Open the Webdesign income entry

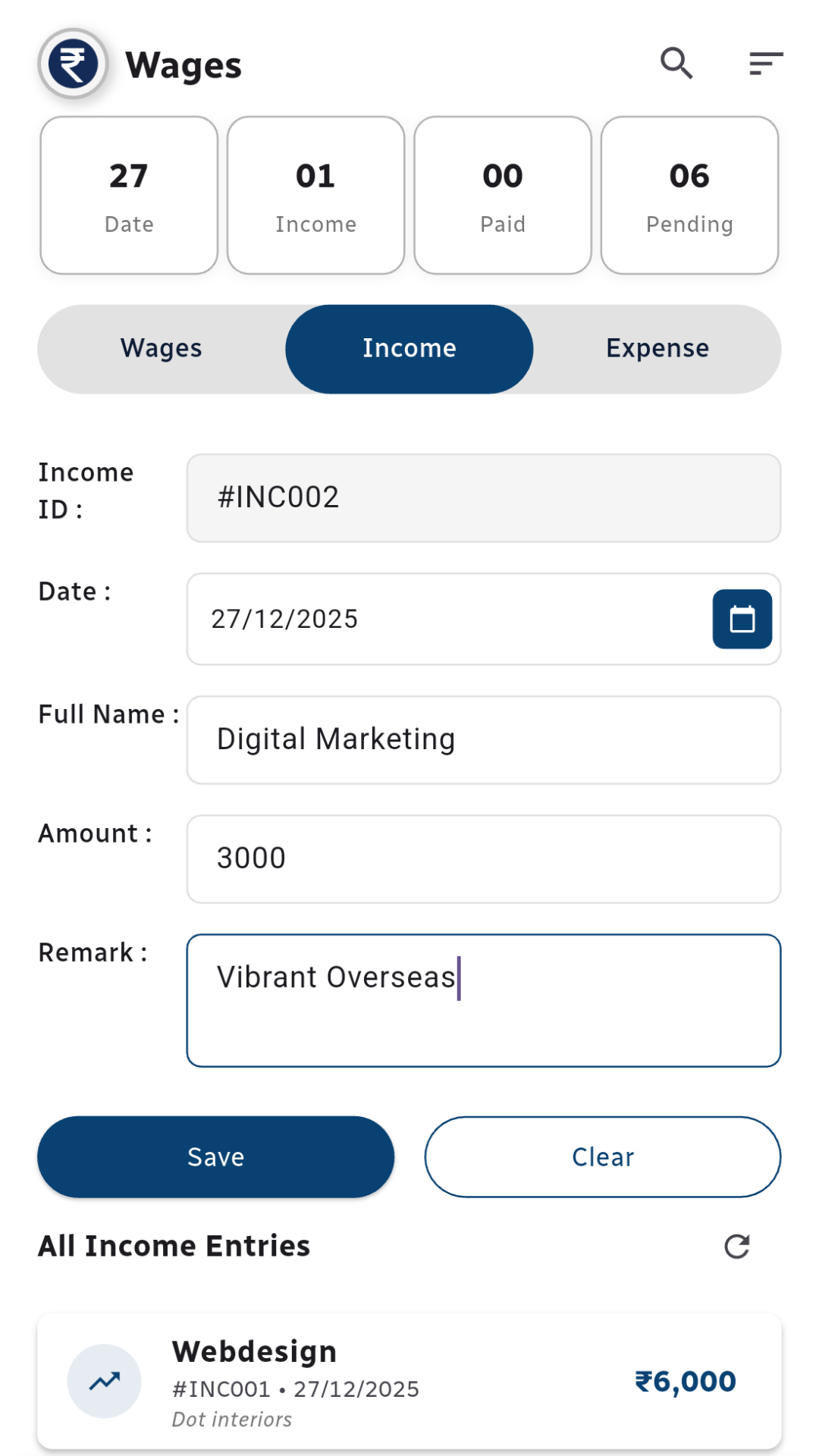[x=409, y=1381]
